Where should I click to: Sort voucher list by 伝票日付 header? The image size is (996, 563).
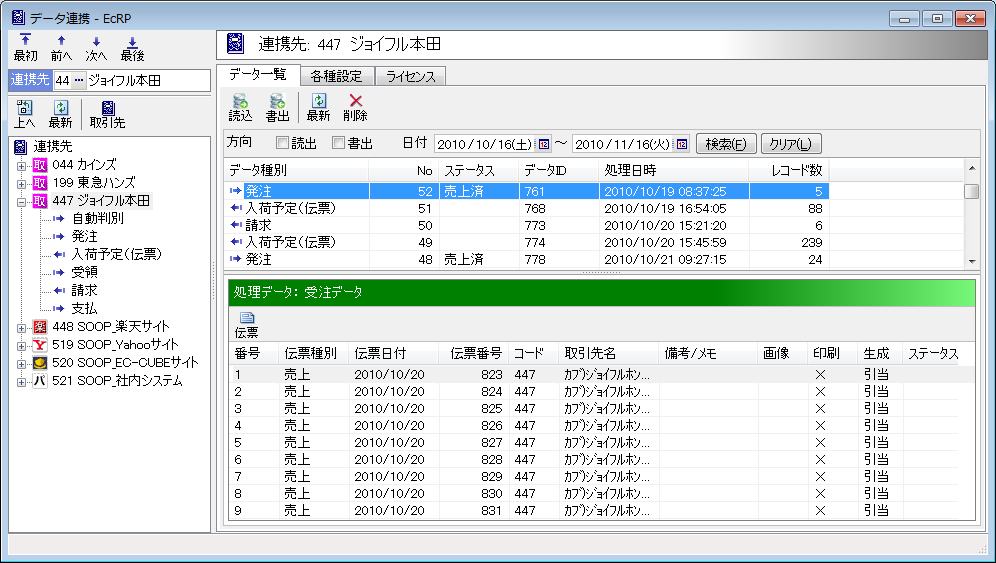pos(394,353)
